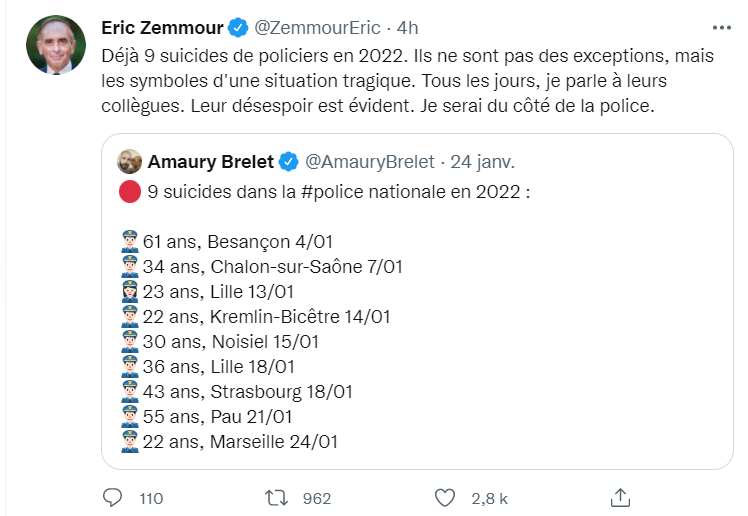
Task: Open the share tweet icon
Action: coord(620,497)
